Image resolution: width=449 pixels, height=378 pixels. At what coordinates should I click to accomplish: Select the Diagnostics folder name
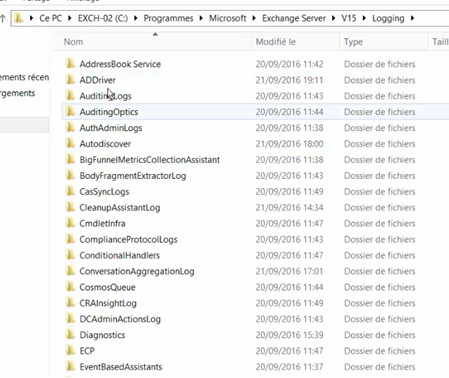point(102,335)
